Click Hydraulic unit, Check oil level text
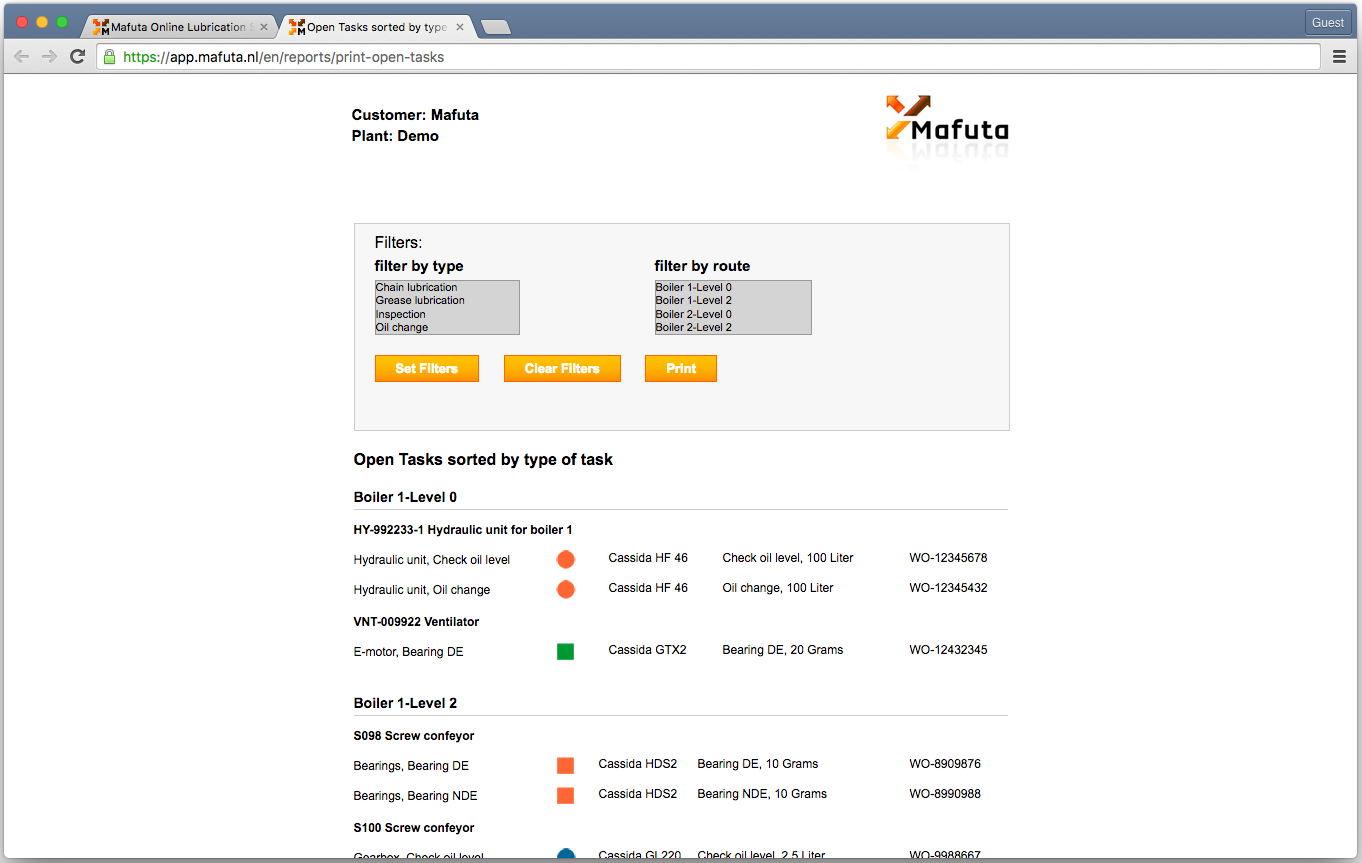This screenshot has height=863, width=1362. [432, 560]
